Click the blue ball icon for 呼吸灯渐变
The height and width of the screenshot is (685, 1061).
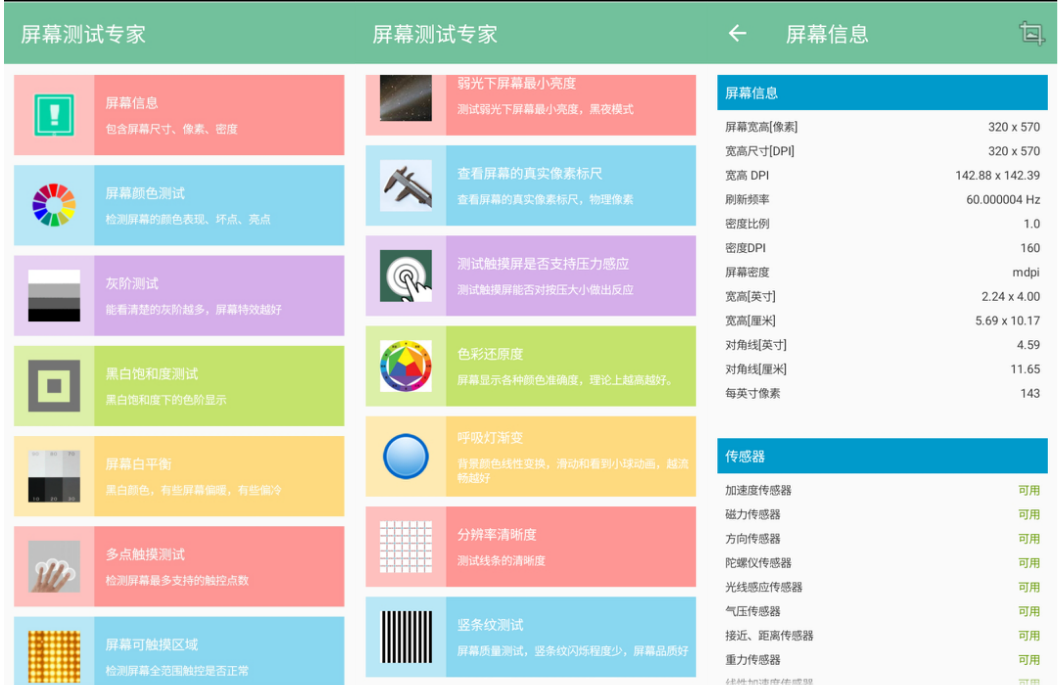pyautogui.click(x=406, y=456)
